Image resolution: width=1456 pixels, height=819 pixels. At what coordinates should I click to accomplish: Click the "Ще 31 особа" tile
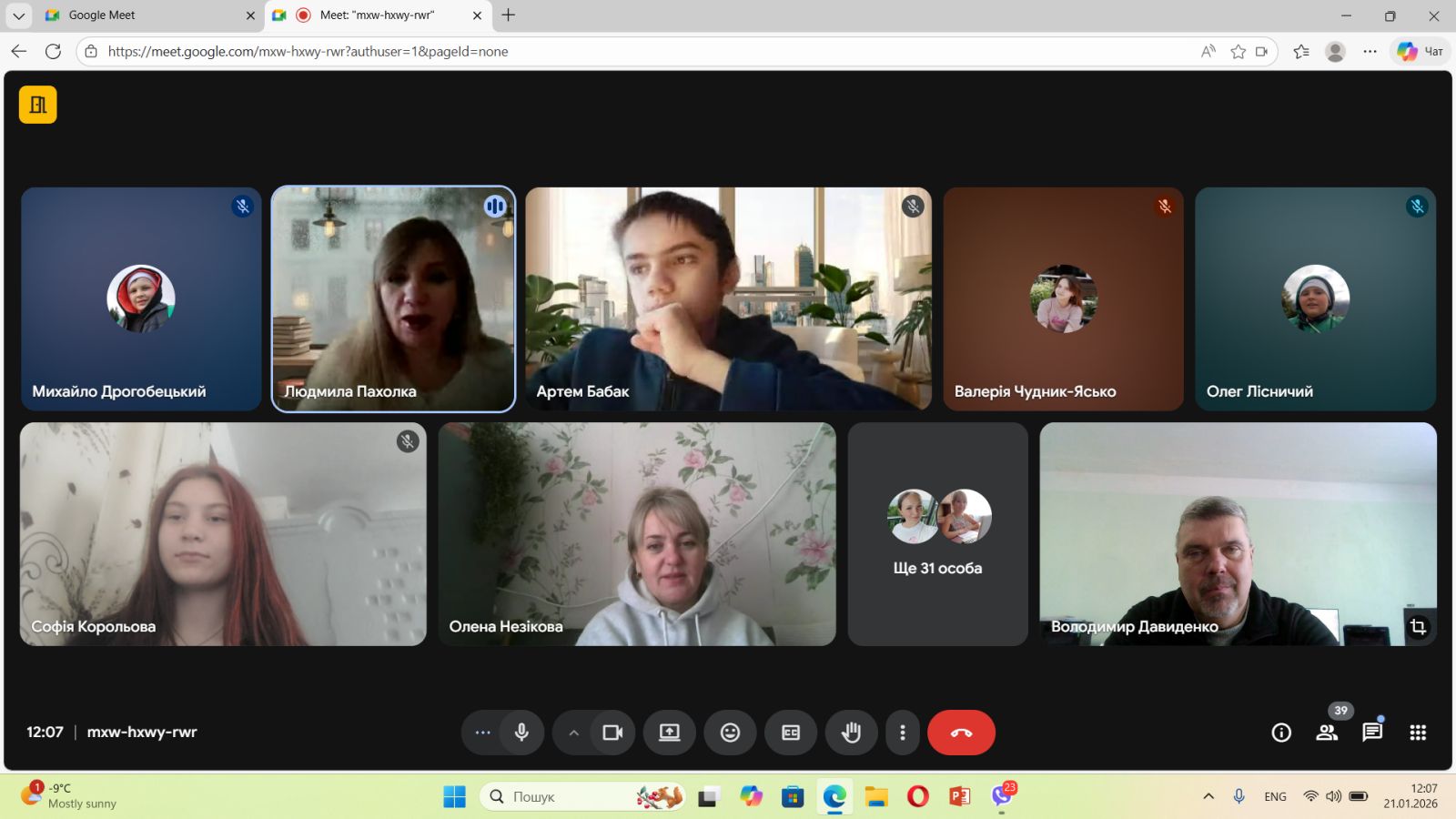[x=937, y=534]
